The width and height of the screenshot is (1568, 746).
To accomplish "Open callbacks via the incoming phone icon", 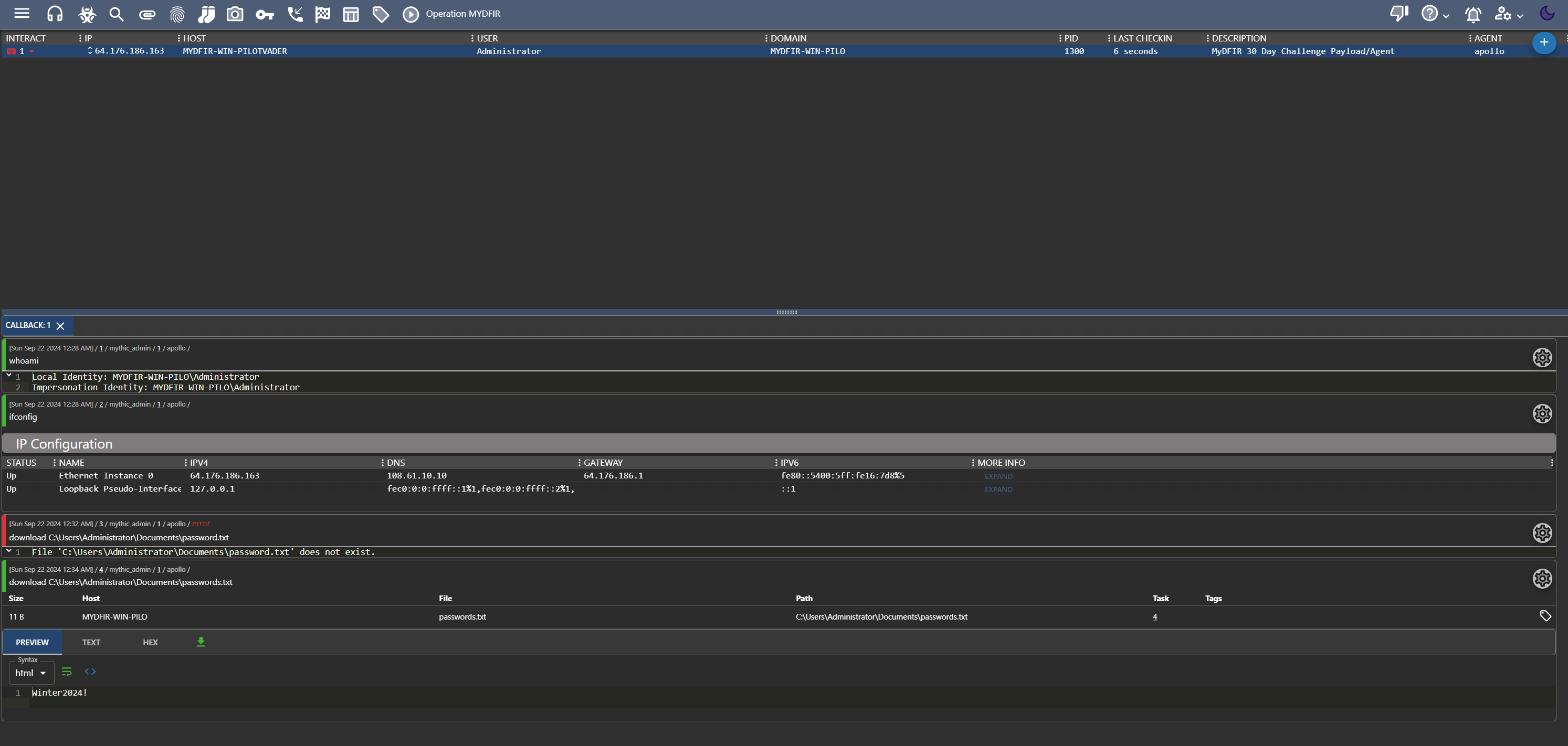I will point(296,14).
